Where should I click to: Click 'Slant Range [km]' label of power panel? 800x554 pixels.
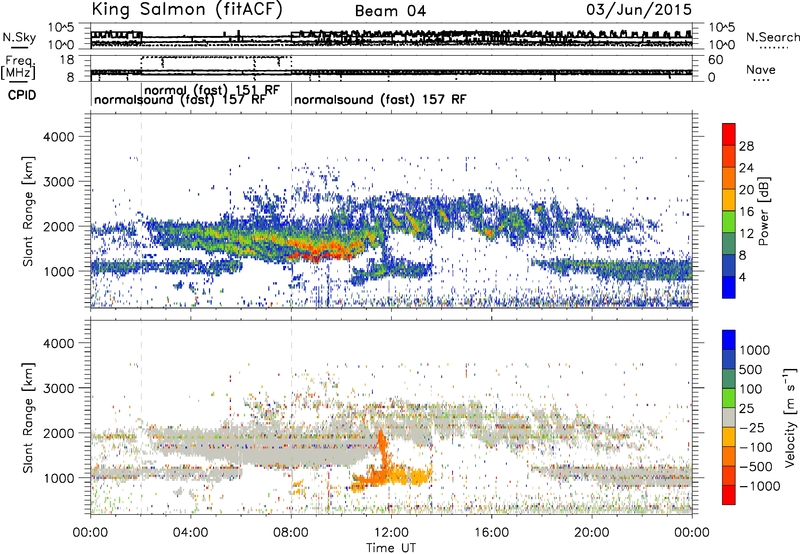click(x=28, y=211)
